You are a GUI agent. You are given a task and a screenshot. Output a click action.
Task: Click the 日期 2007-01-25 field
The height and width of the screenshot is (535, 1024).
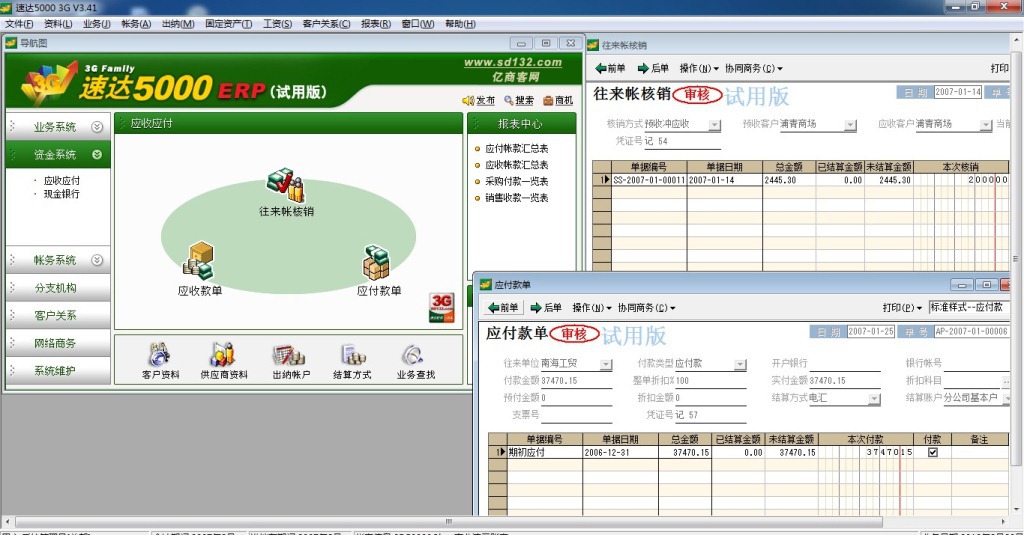click(871, 332)
